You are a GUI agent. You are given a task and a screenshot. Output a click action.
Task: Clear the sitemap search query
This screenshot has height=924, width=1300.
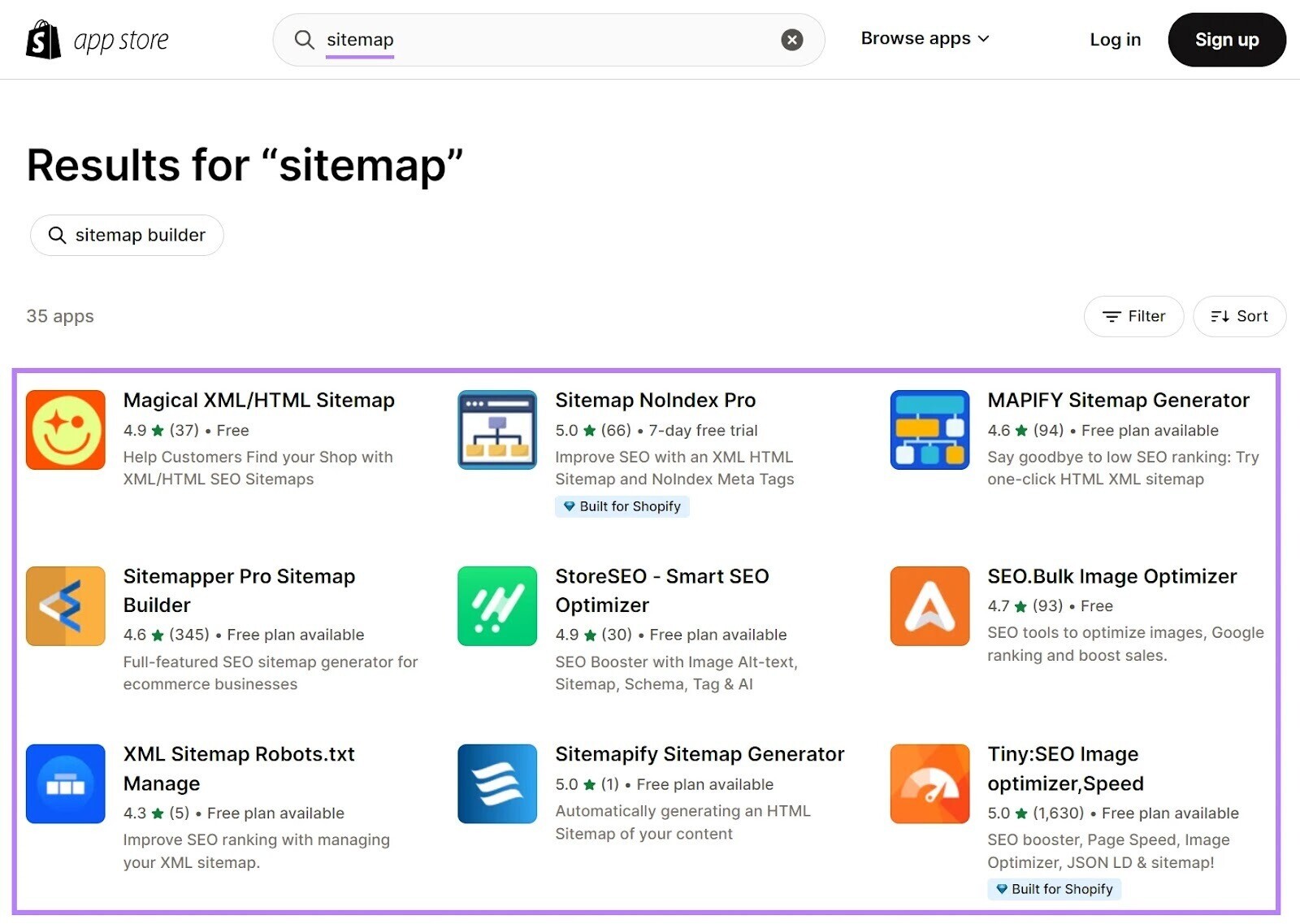point(791,39)
